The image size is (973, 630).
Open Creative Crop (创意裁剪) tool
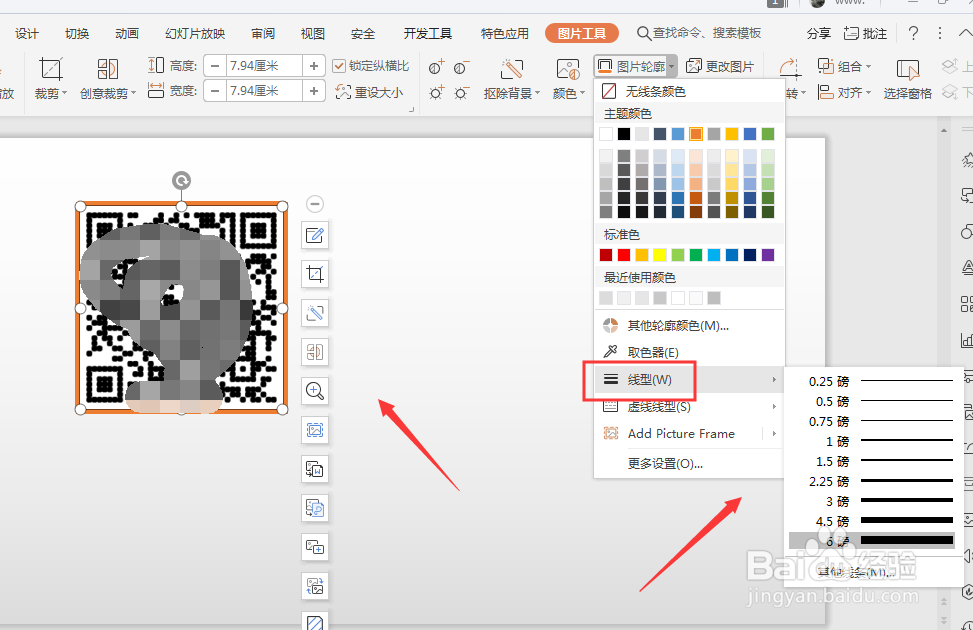(107, 79)
